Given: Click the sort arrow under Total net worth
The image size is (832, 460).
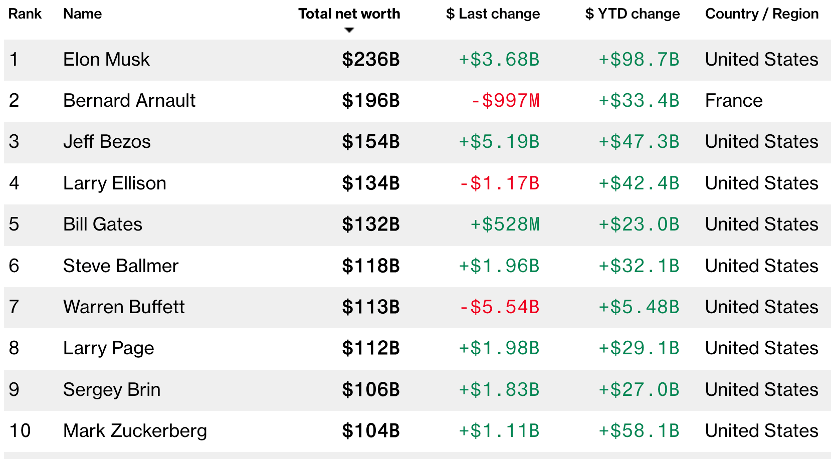Looking at the screenshot, I should 349,30.
